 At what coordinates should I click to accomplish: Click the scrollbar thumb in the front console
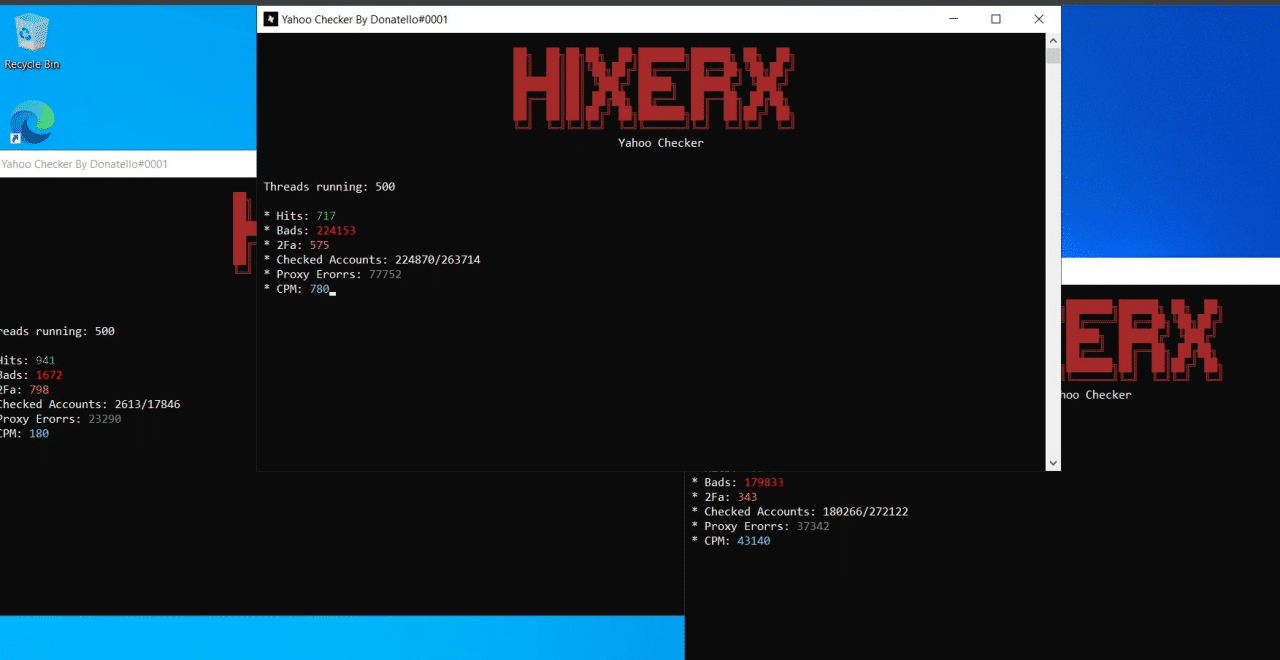1052,55
